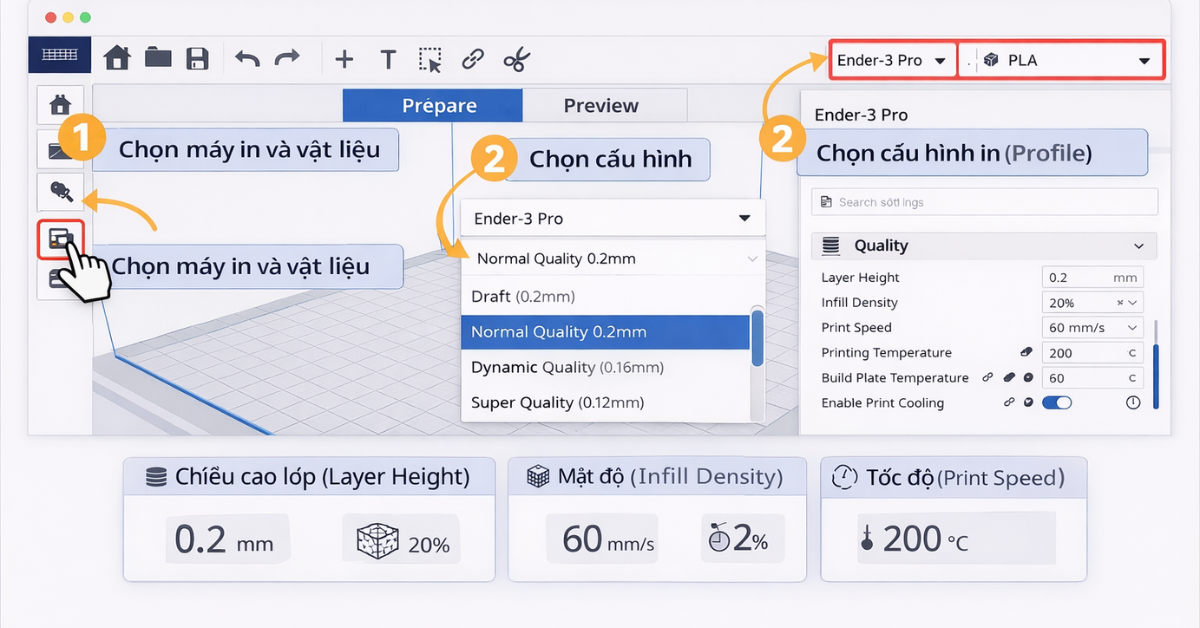Undo the last action

[x=245, y=58]
